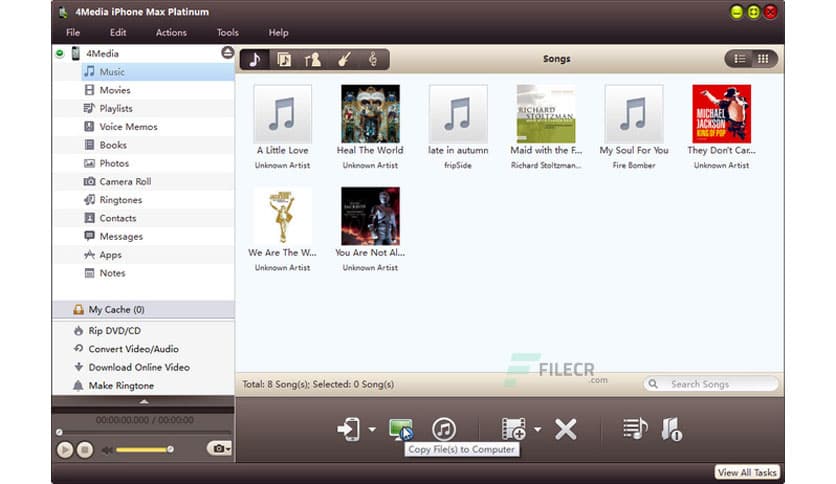836x484 pixels.
Task: Select They Don't Car... song
Action: click(x=721, y=127)
